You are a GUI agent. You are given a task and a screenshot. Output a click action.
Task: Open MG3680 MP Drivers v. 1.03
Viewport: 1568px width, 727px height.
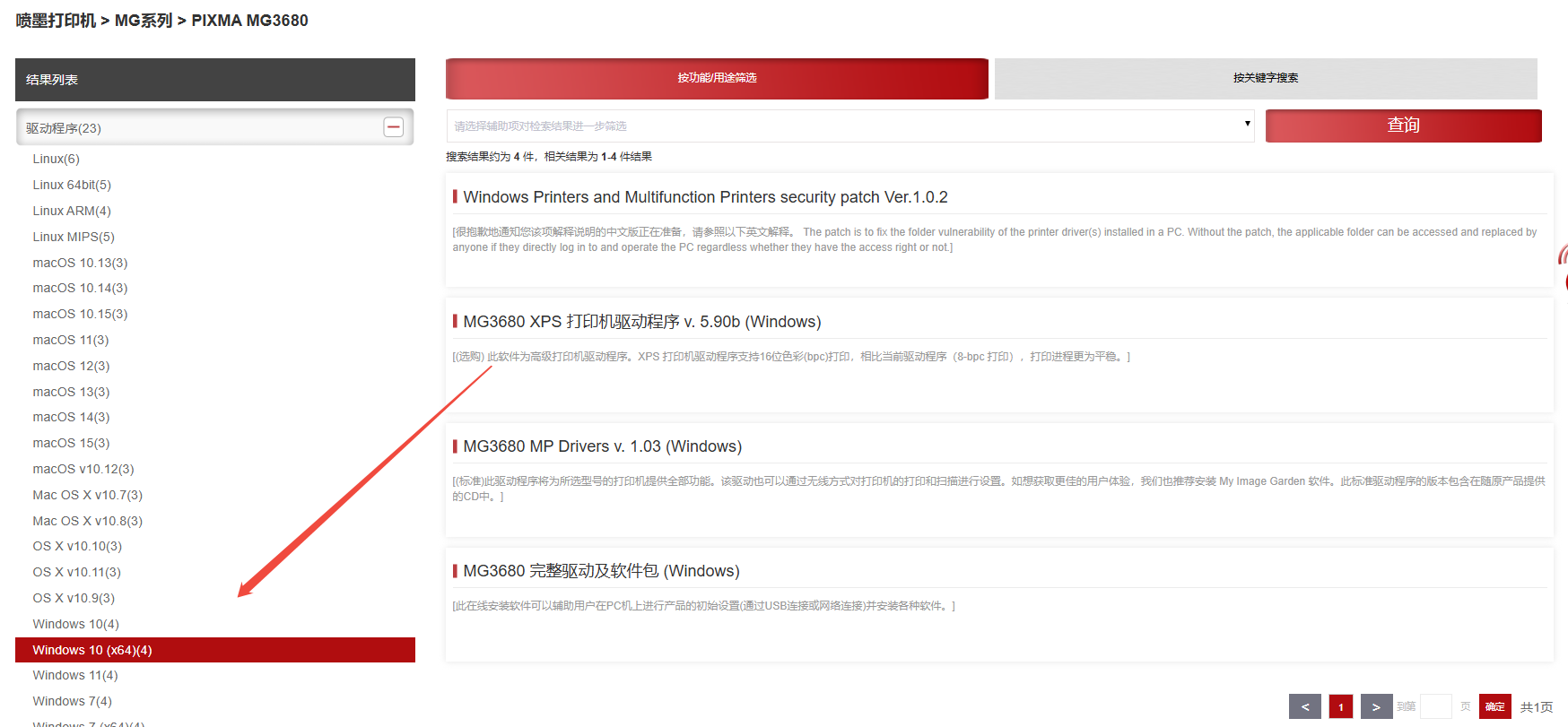tap(603, 446)
